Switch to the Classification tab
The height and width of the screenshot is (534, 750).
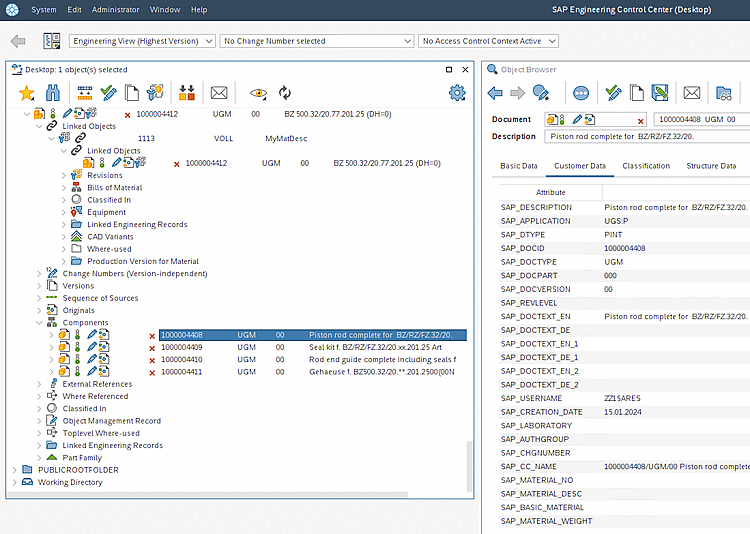pyautogui.click(x=645, y=166)
